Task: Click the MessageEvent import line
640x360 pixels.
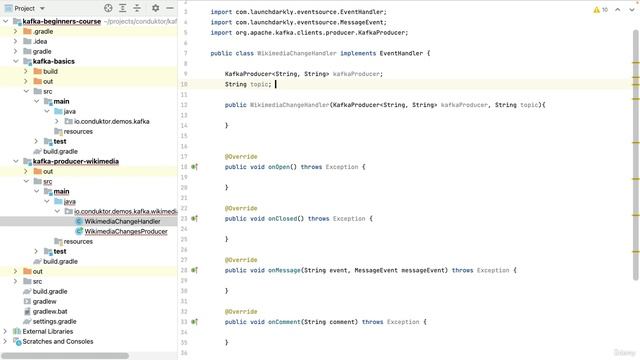Action: tap(298, 22)
